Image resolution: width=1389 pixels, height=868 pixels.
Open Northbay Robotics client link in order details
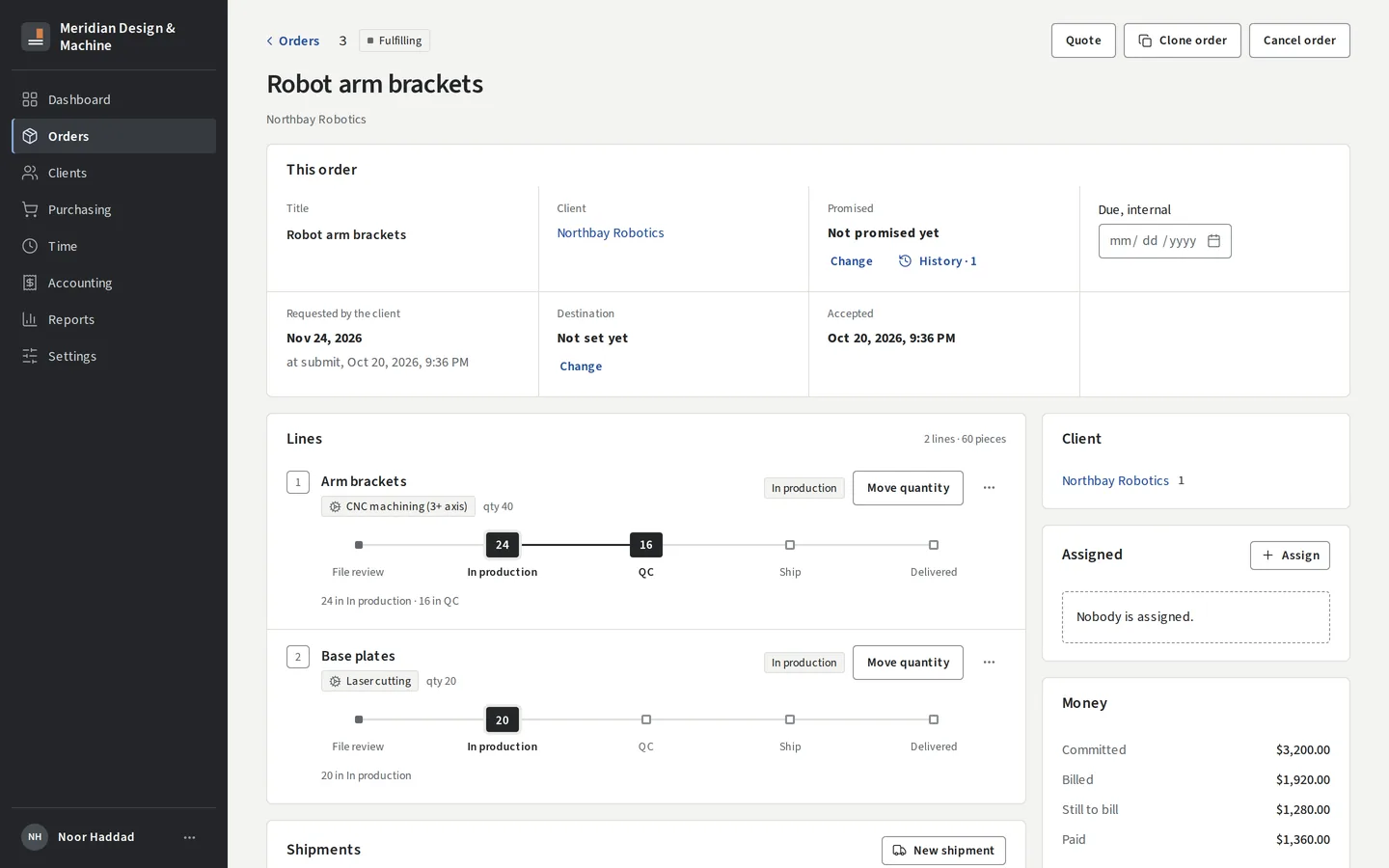[x=611, y=232]
